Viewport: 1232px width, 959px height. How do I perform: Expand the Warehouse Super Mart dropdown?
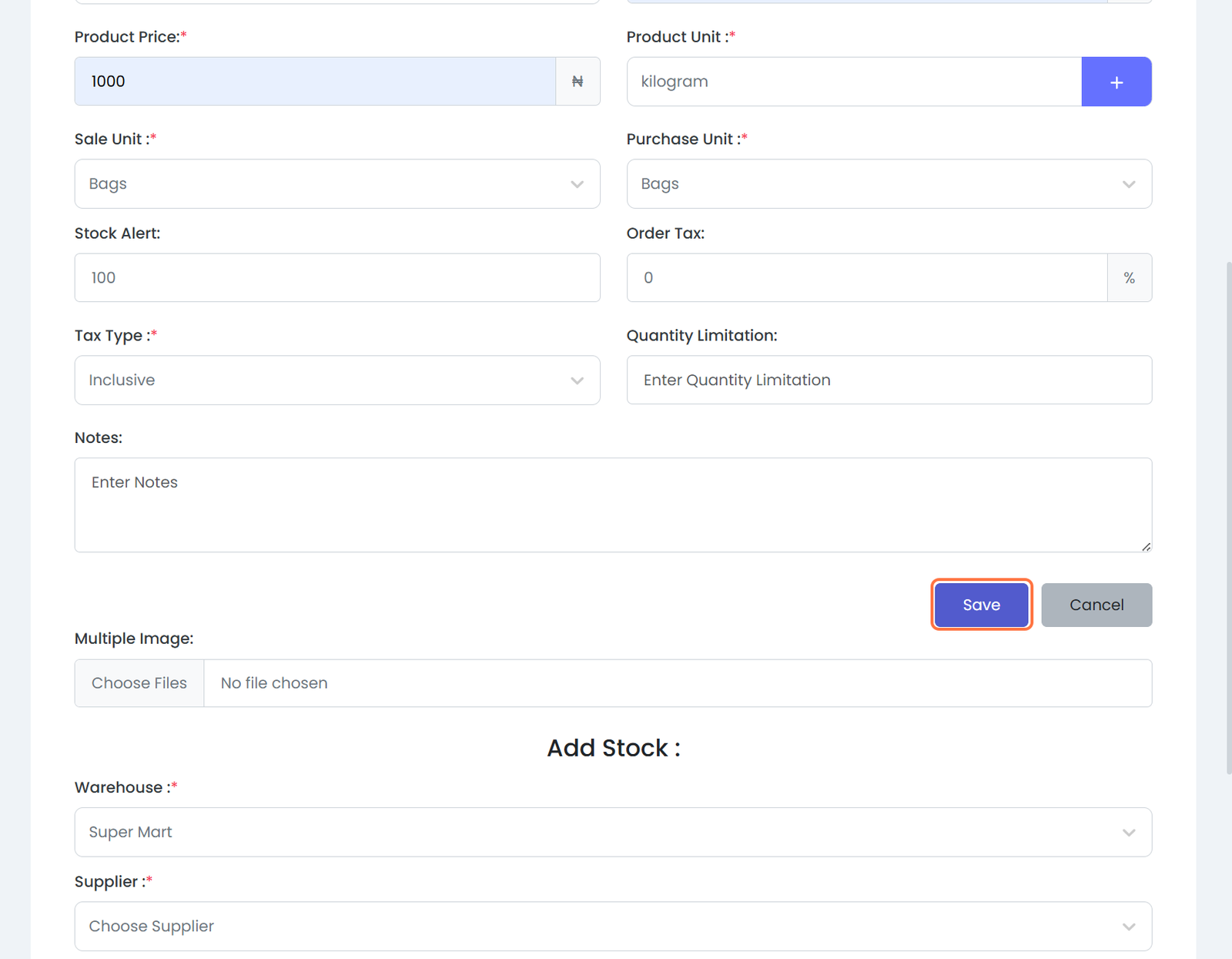point(612,832)
